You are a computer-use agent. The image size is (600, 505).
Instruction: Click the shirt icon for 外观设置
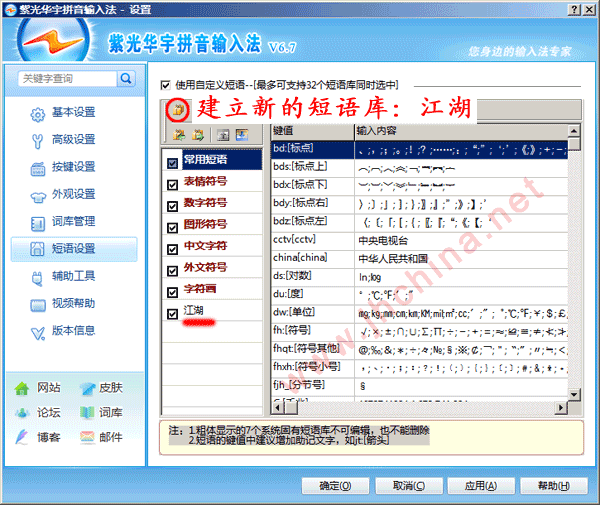click(x=38, y=197)
